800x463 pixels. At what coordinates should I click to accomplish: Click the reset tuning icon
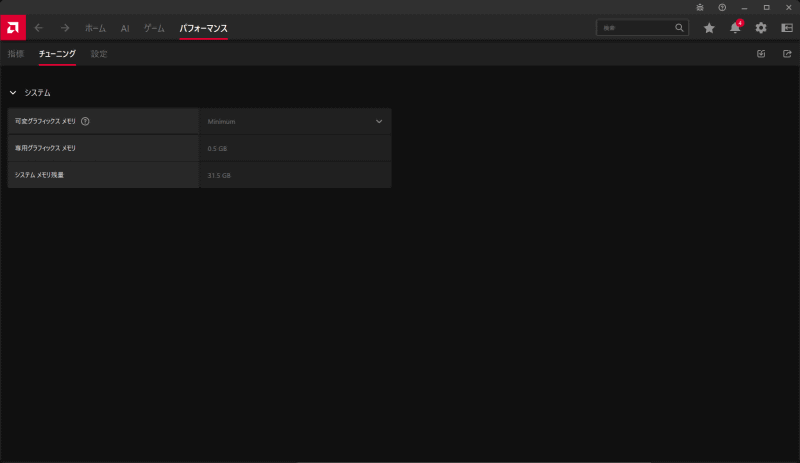point(761,54)
